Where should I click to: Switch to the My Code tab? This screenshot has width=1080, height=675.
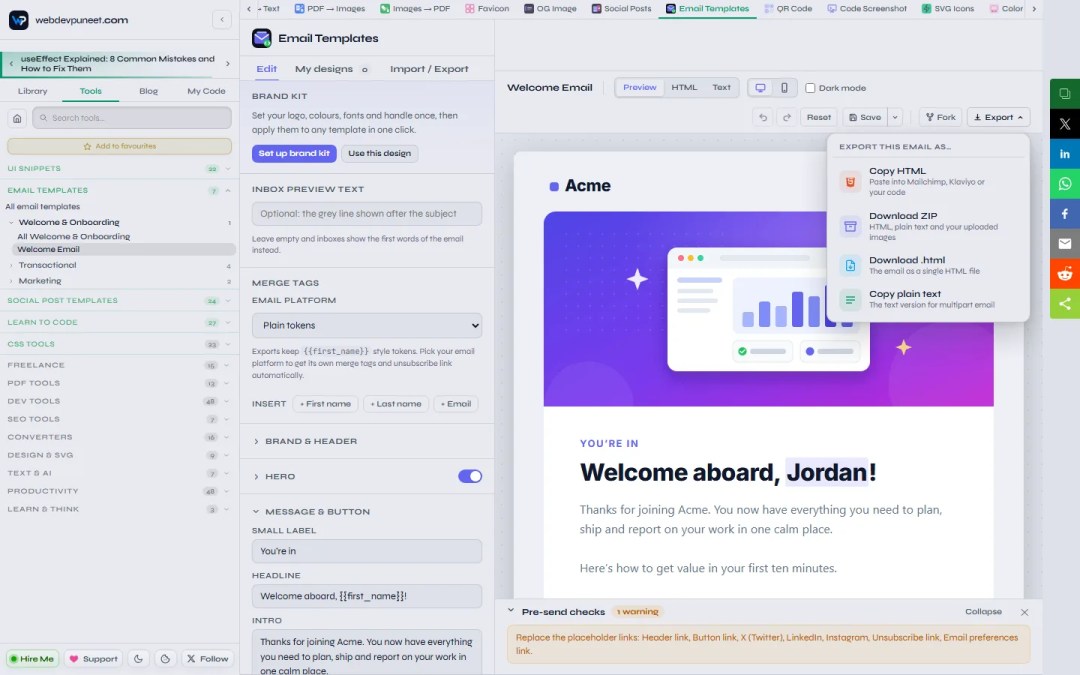206,91
